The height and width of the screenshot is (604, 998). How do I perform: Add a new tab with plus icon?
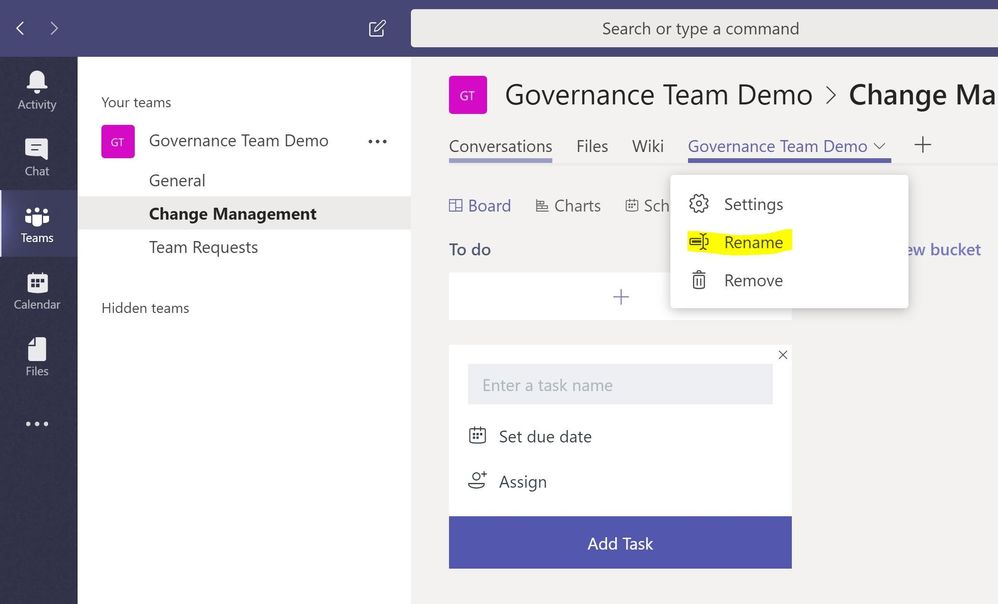point(923,145)
